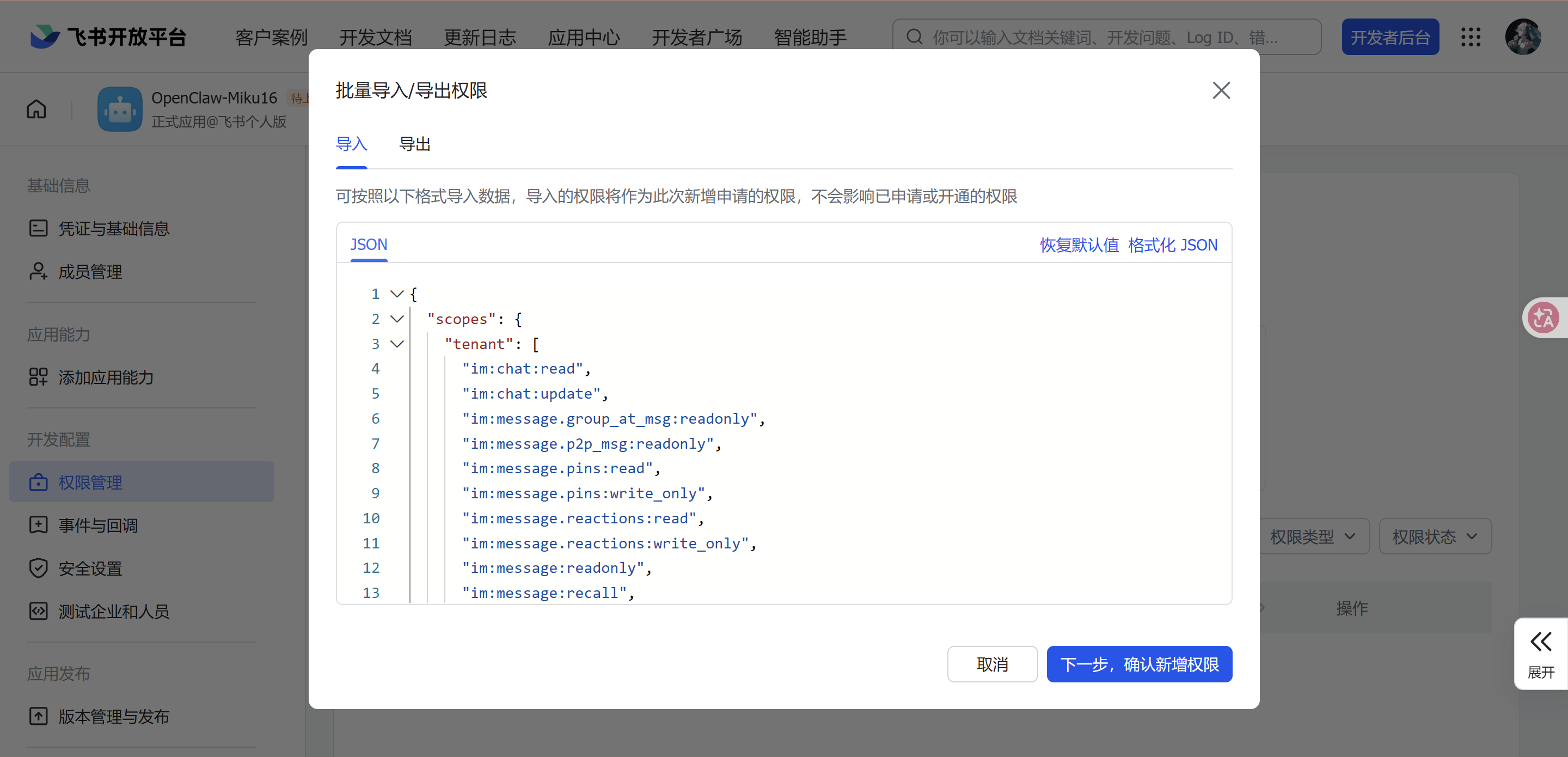1568x757 pixels.
Task: Open 安全设置 shield menu item
Action: (x=90, y=568)
